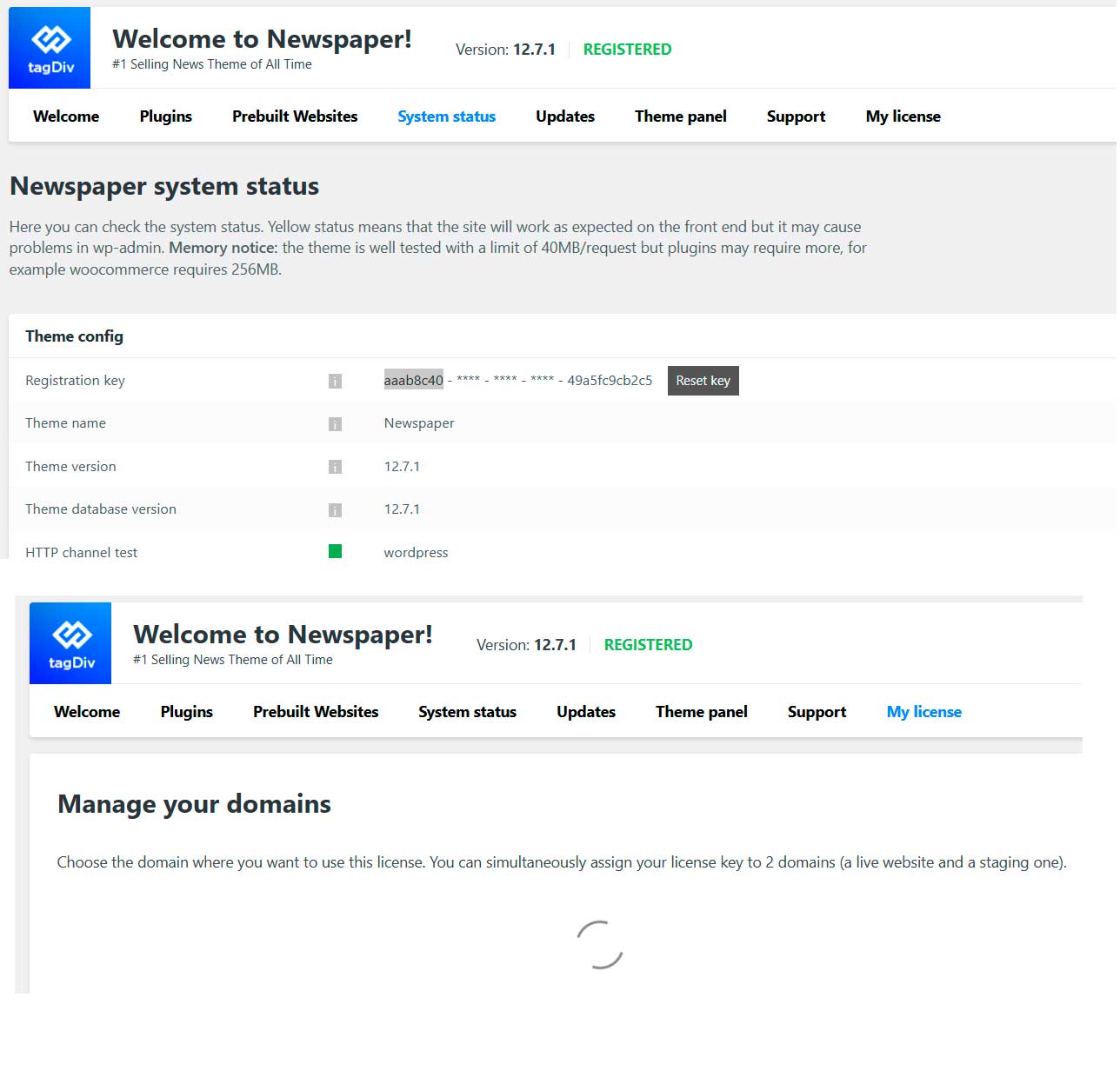This screenshot has width=1120, height=1084.
Task: Open the Theme panel tab in bottom panel
Action: pyautogui.click(x=702, y=712)
